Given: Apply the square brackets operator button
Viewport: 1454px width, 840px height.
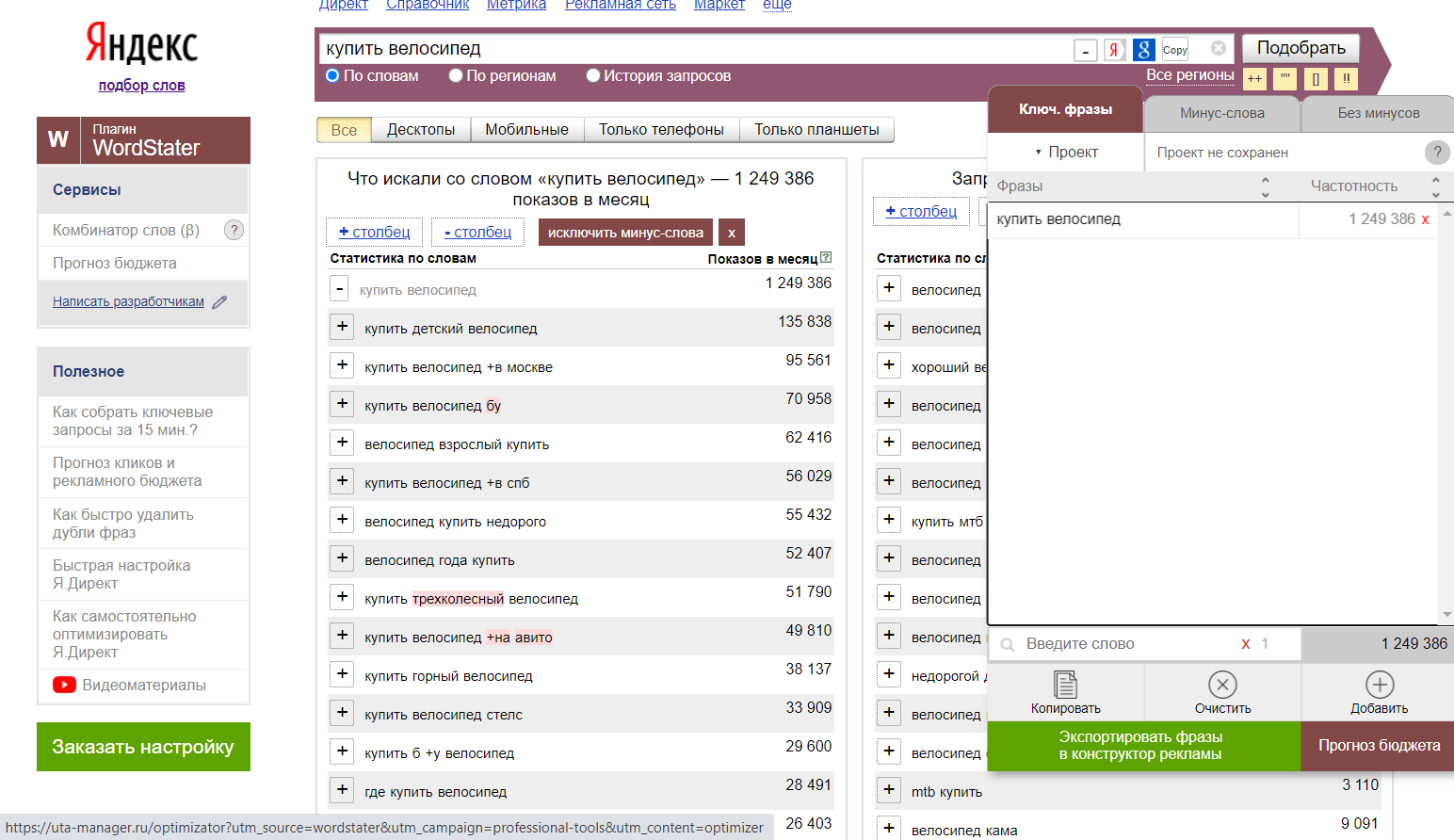Looking at the screenshot, I should coord(1316,79).
